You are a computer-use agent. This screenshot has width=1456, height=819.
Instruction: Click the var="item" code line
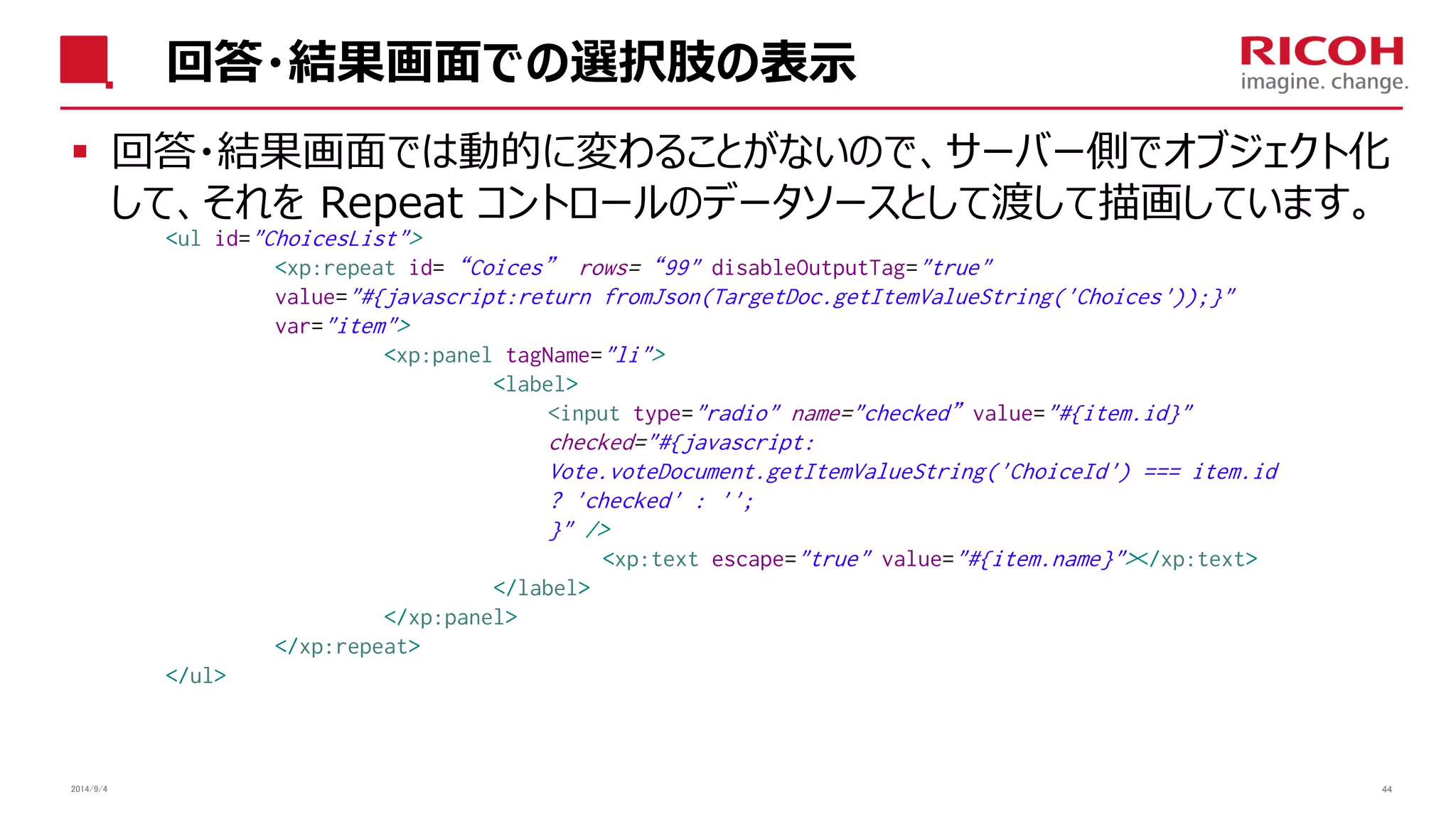click(343, 326)
